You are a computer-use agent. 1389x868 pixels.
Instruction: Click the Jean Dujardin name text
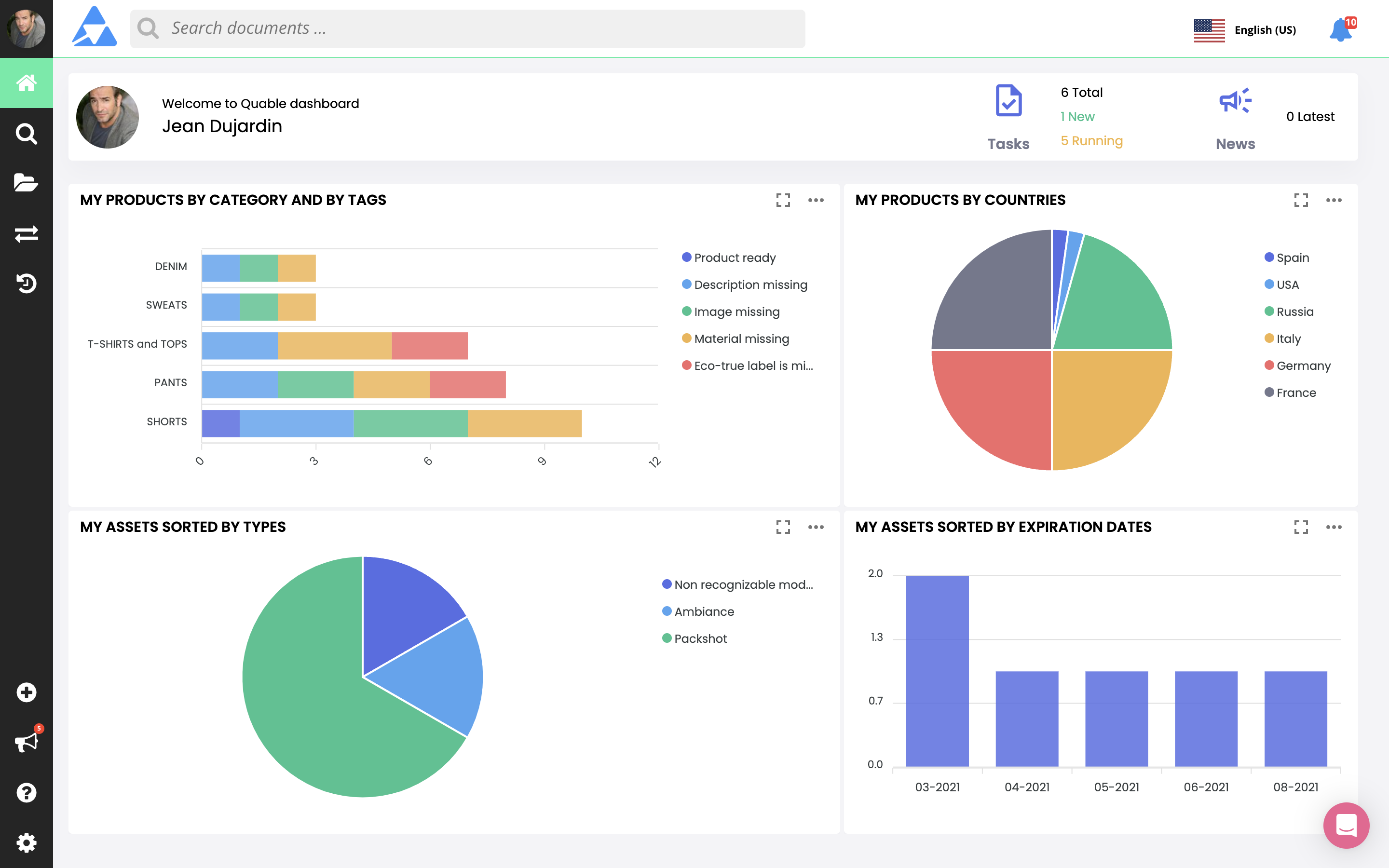[x=222, y=126]
